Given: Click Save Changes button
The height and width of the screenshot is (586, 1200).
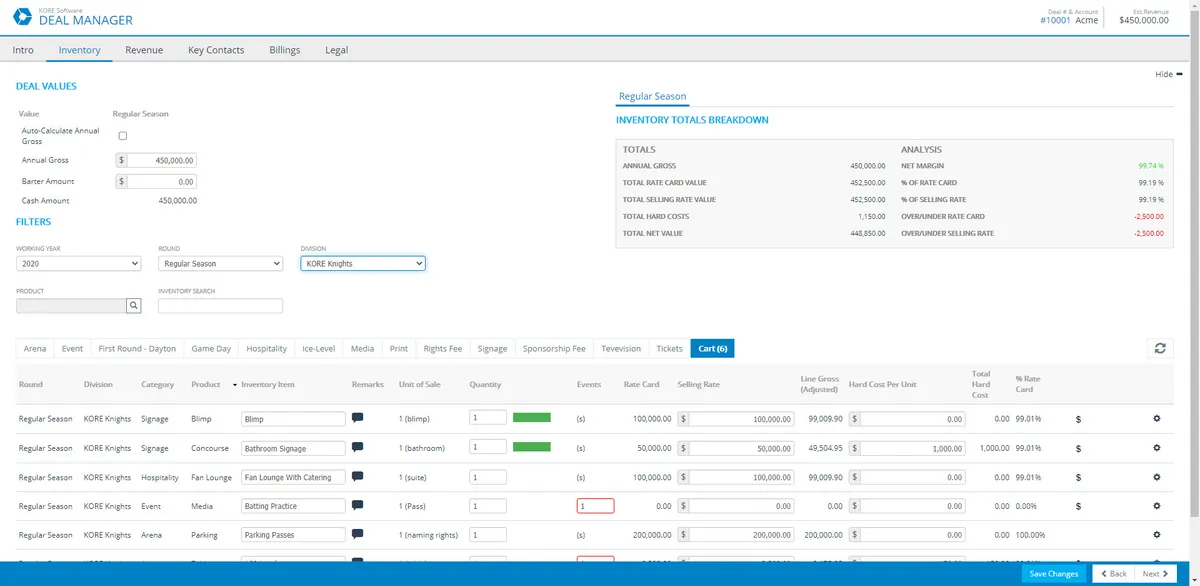Looking at the screenshot, I should [1054, 573].
